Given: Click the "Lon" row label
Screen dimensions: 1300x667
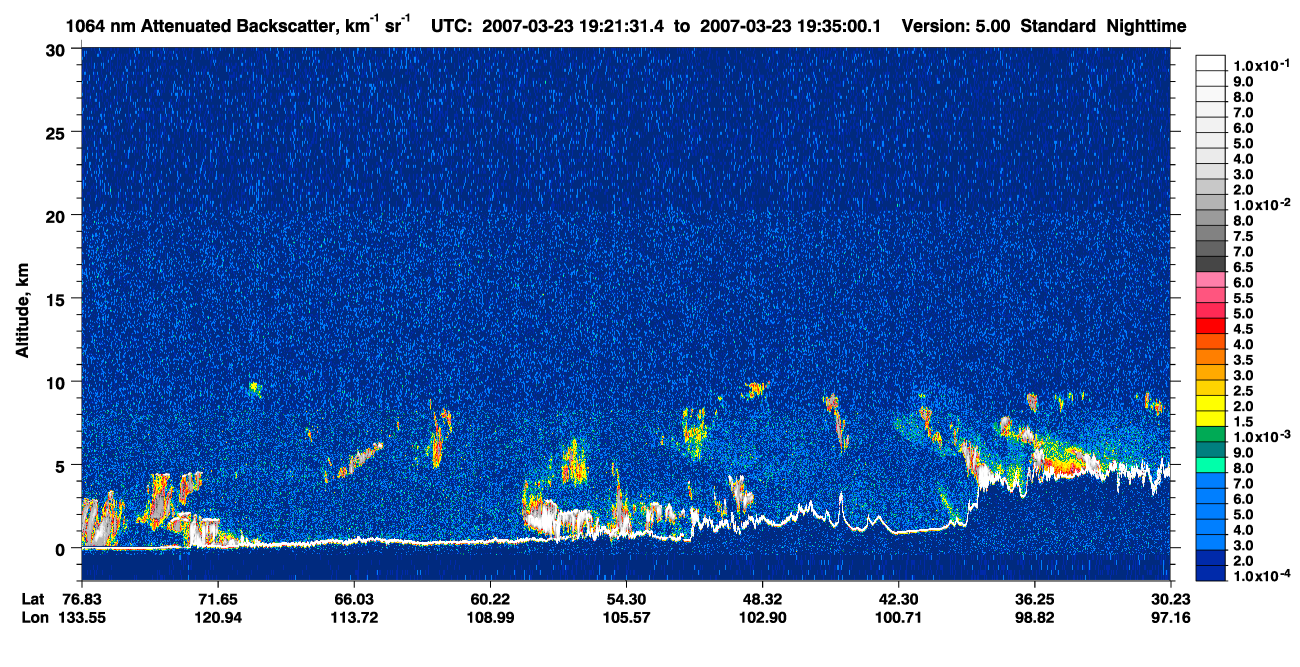Looking at the screenshot, I should 34,617.
